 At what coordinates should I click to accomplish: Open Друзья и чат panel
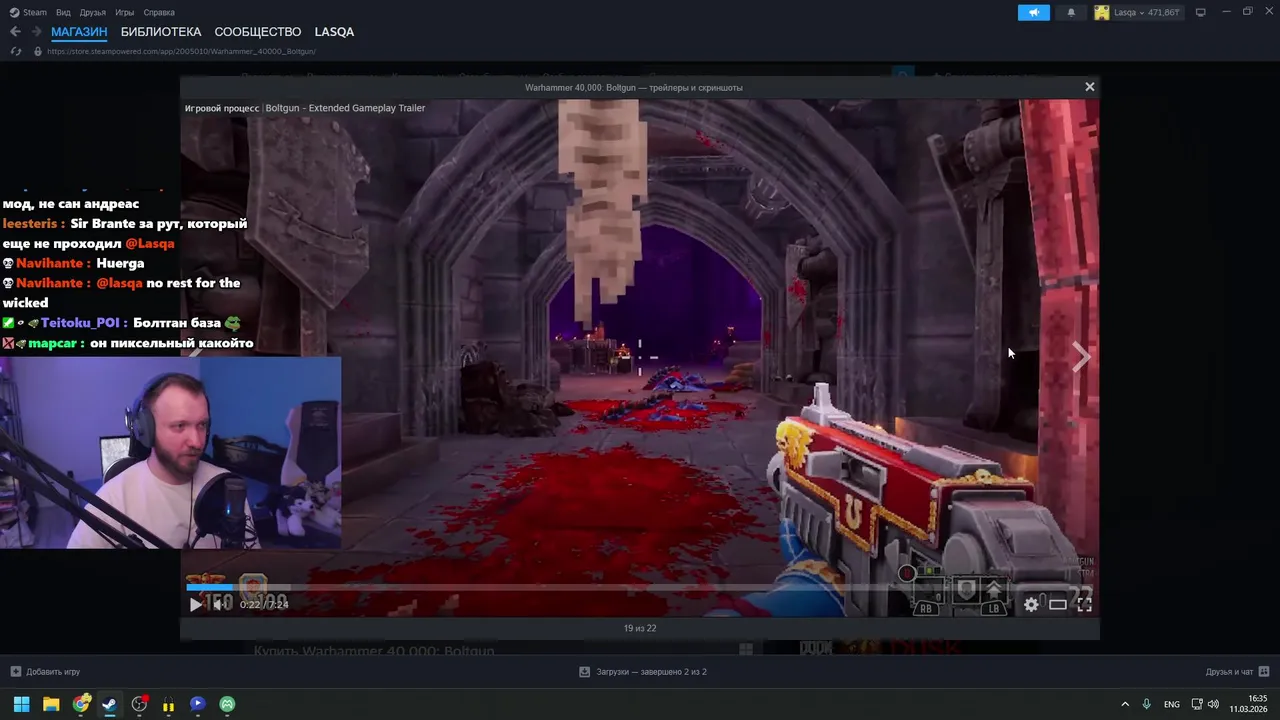click(1237, 672)
